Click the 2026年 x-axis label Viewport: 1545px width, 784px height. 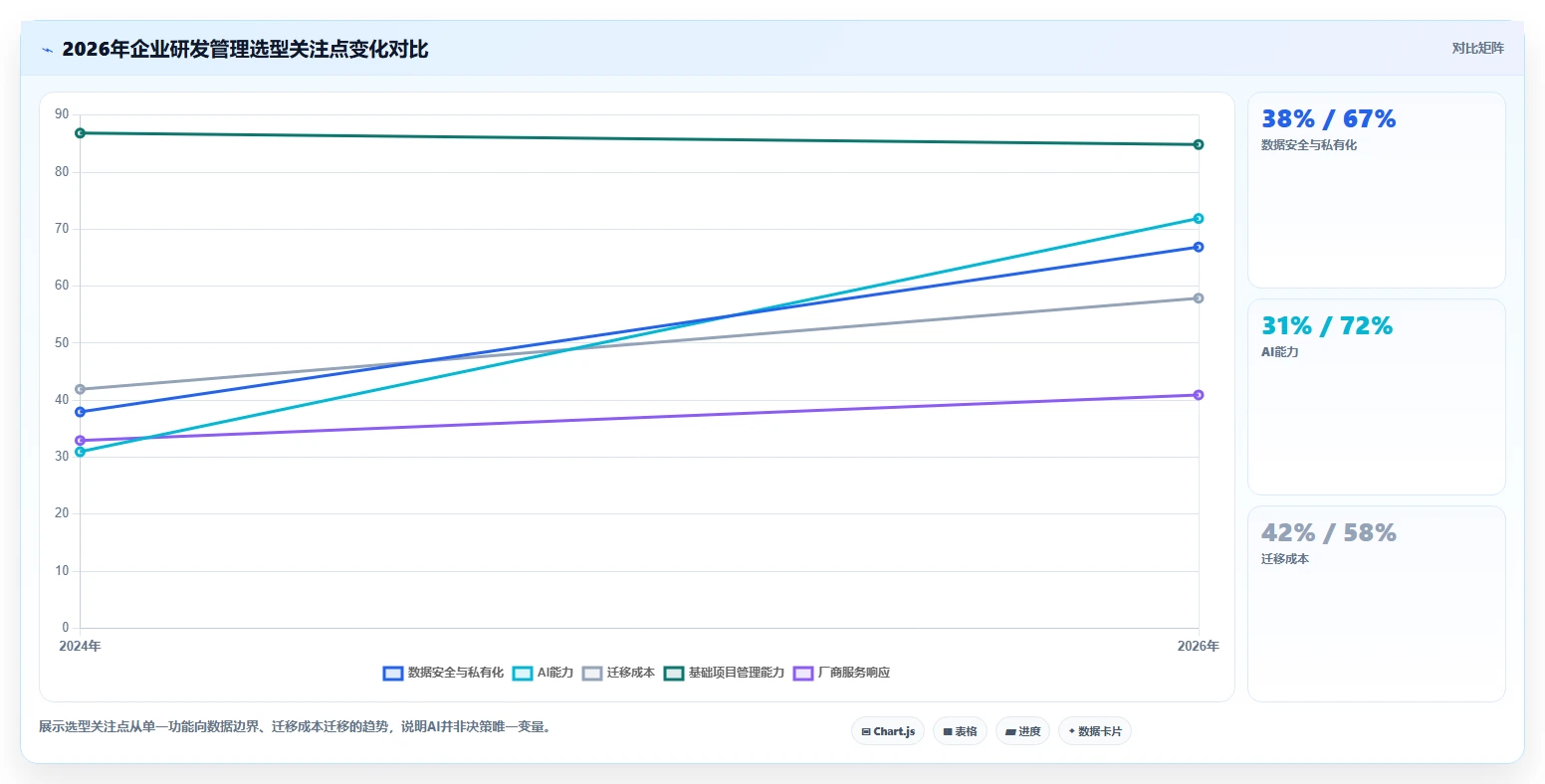coord(1199,647)
